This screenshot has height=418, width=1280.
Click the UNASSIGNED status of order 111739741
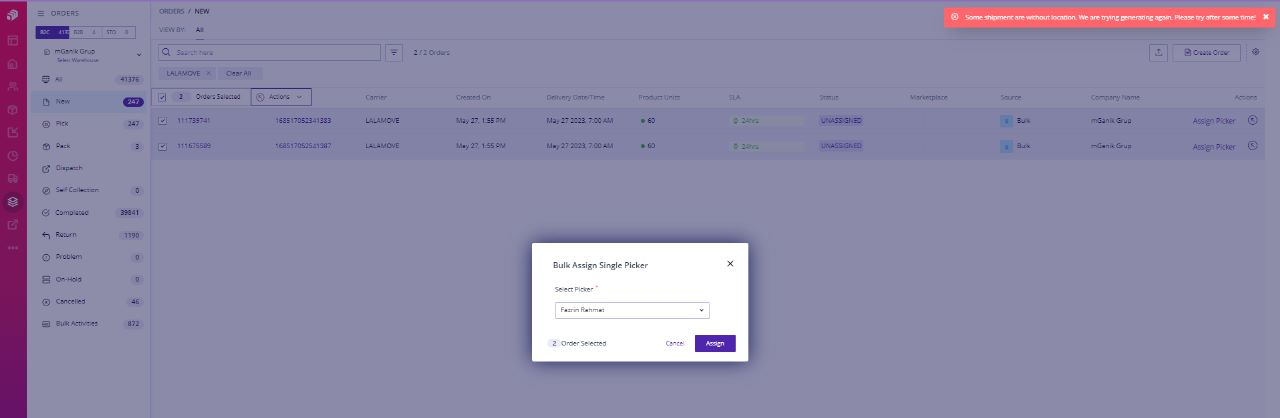pyautogui.click(x=841, y=120)
